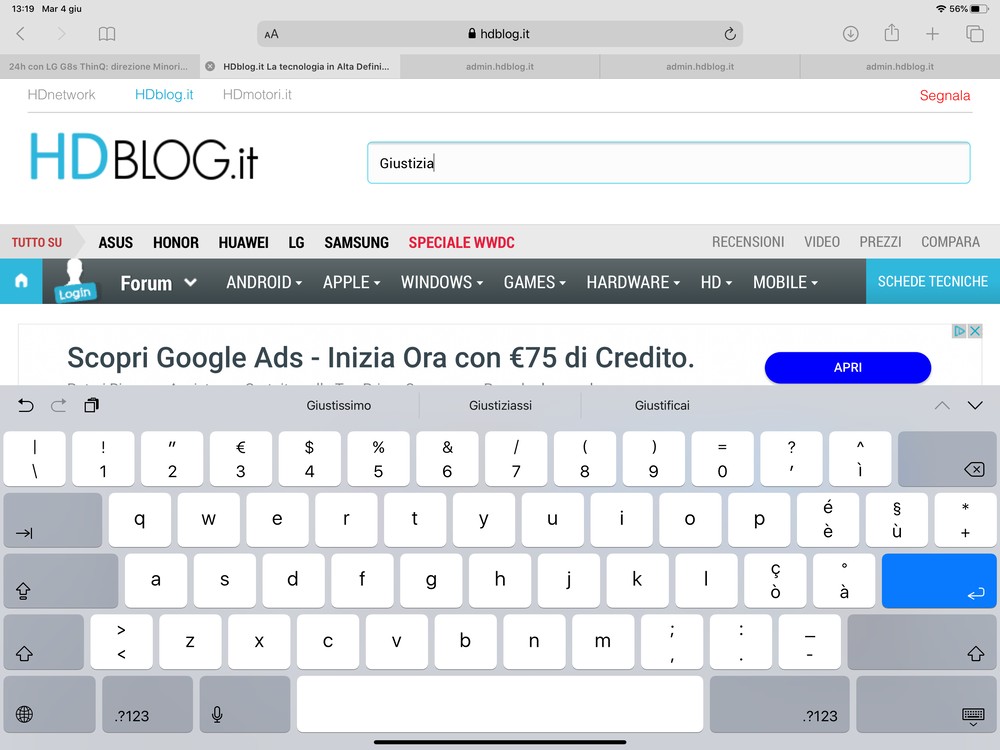Open the GAMES dropdown menu
Viewport: 1000px width, 750px height.
click(534, 282)
